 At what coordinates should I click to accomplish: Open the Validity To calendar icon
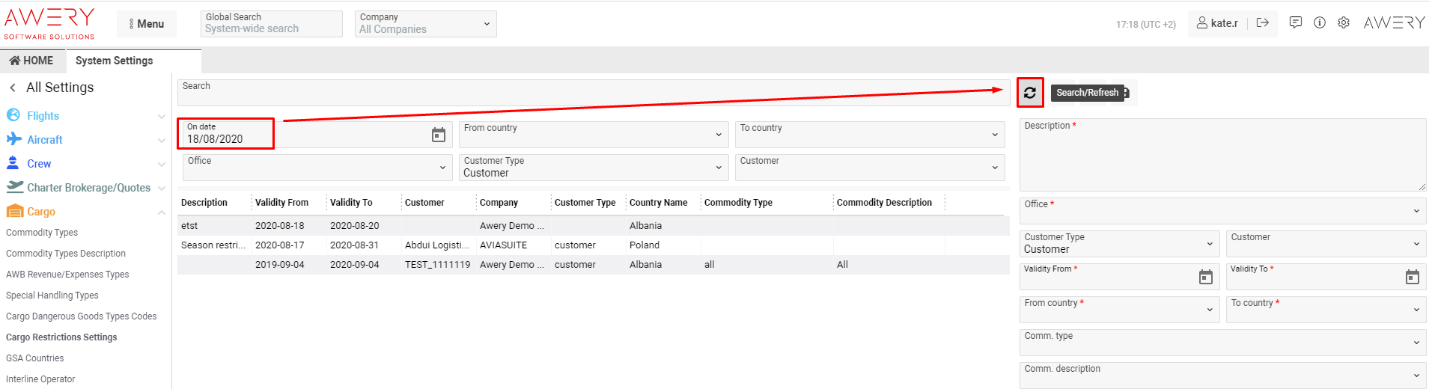pos(1412,277)
